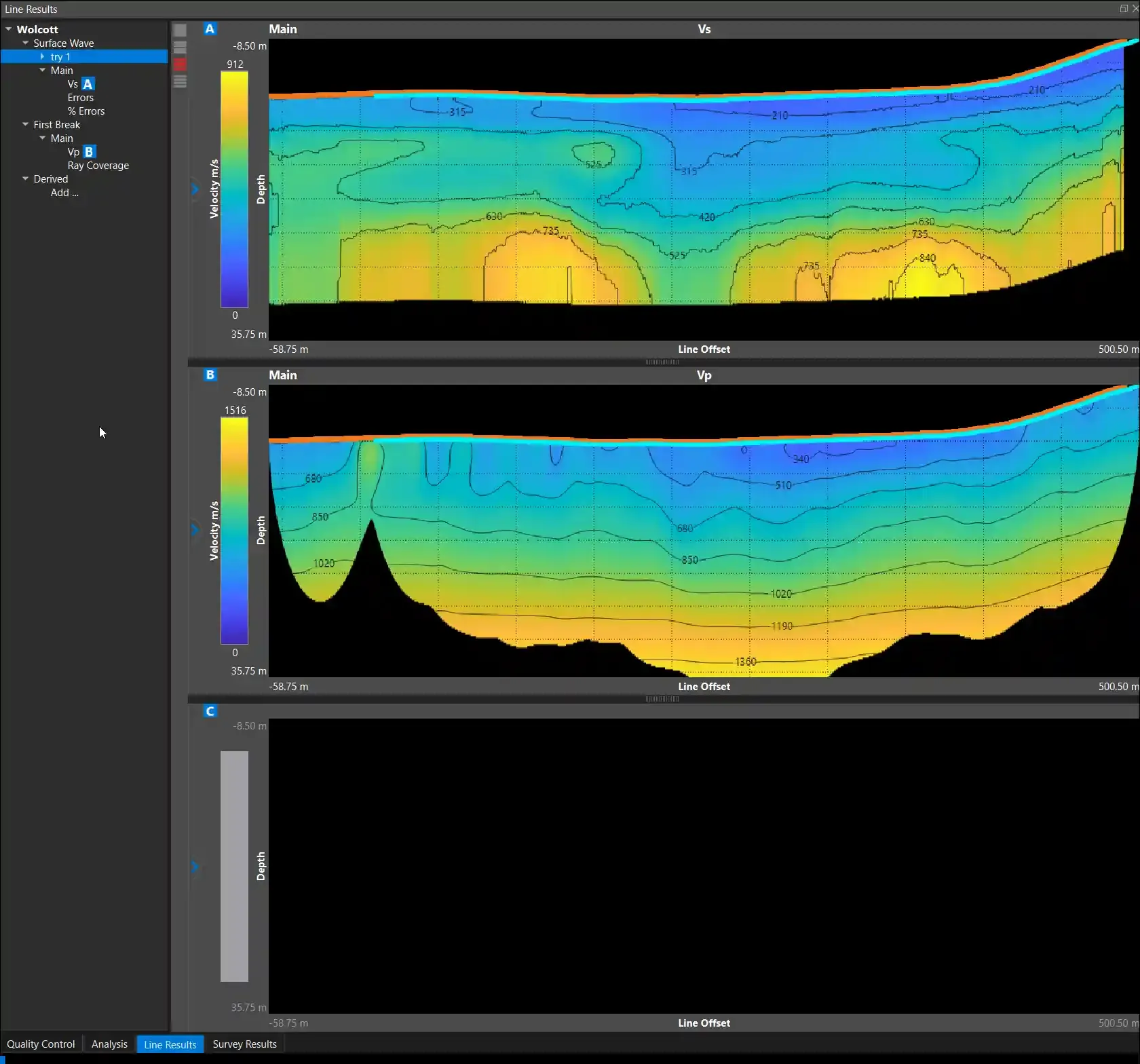Click the Vs panel top depth -8.50 m

pos(250,46)
